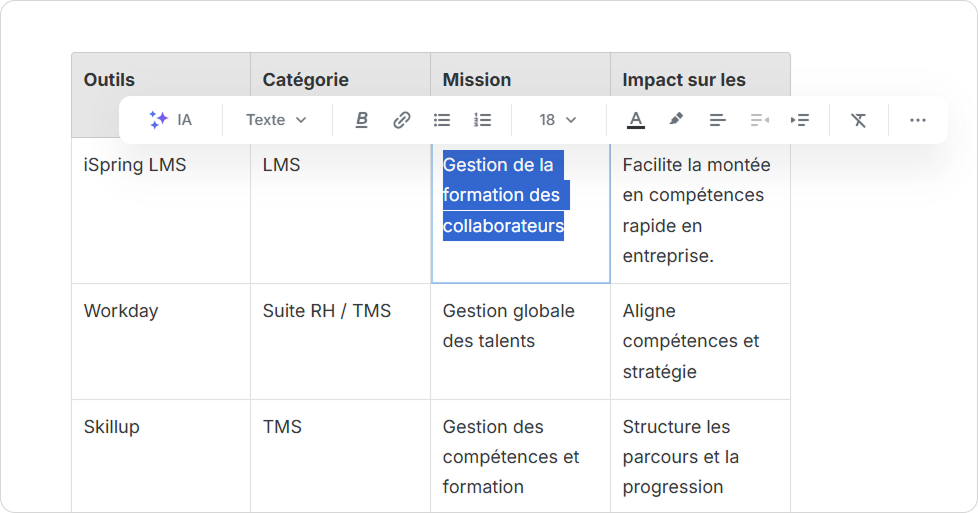The image size is (978, 513).
Task: Apply bulleted list formatting
Action: coord(442,120)
